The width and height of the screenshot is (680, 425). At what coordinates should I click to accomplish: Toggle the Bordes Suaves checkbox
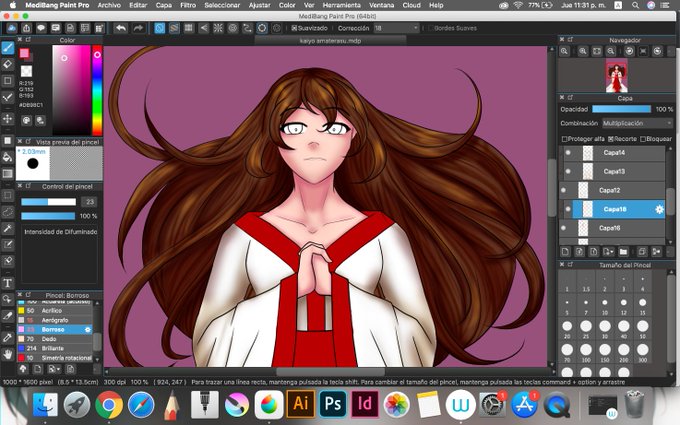click(431, 28)
